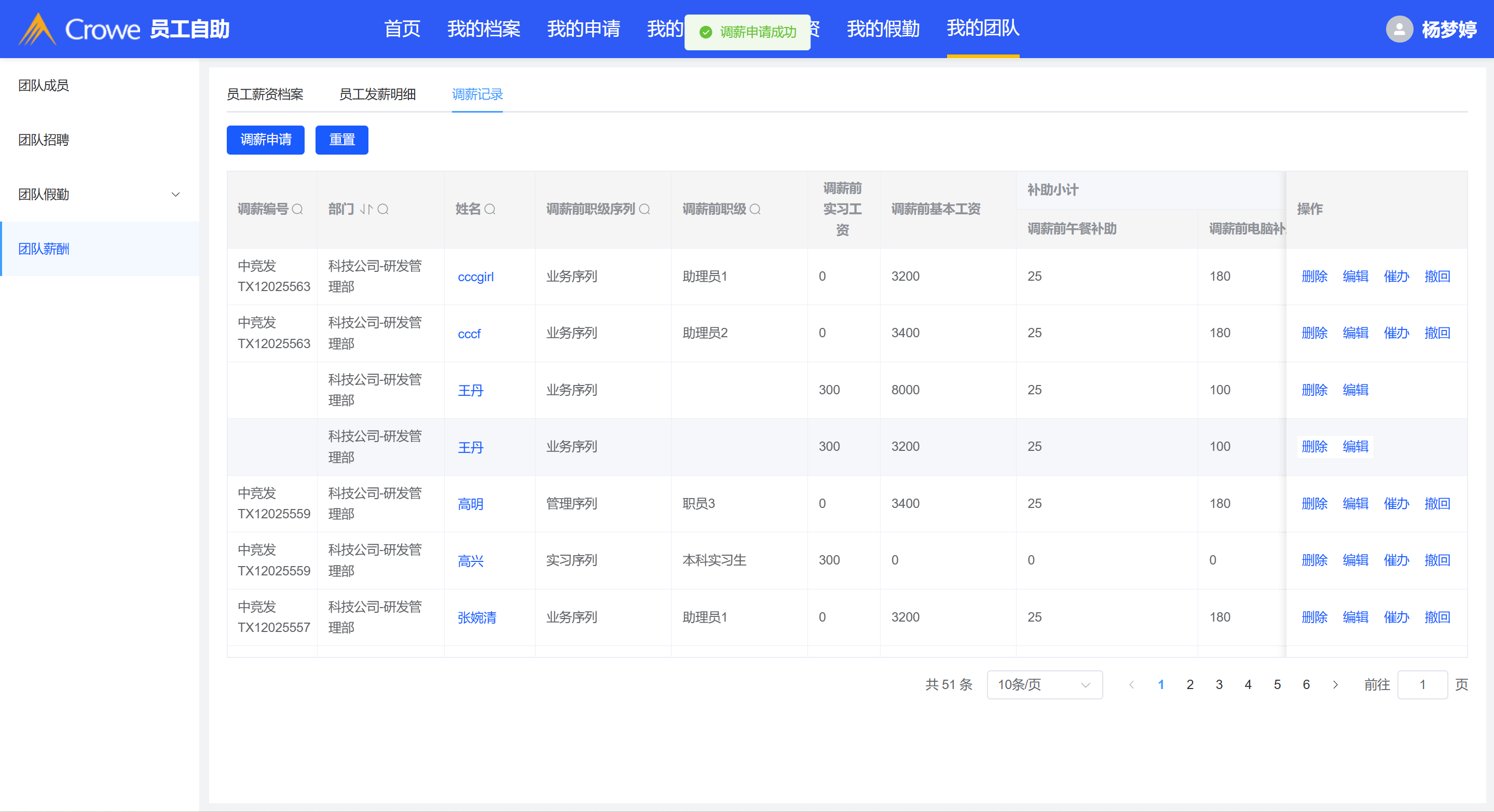This screenshot has height=812, width=1494.
Task: Switch to the 员工发薪明细 tab
Action: tap(377, 94)
